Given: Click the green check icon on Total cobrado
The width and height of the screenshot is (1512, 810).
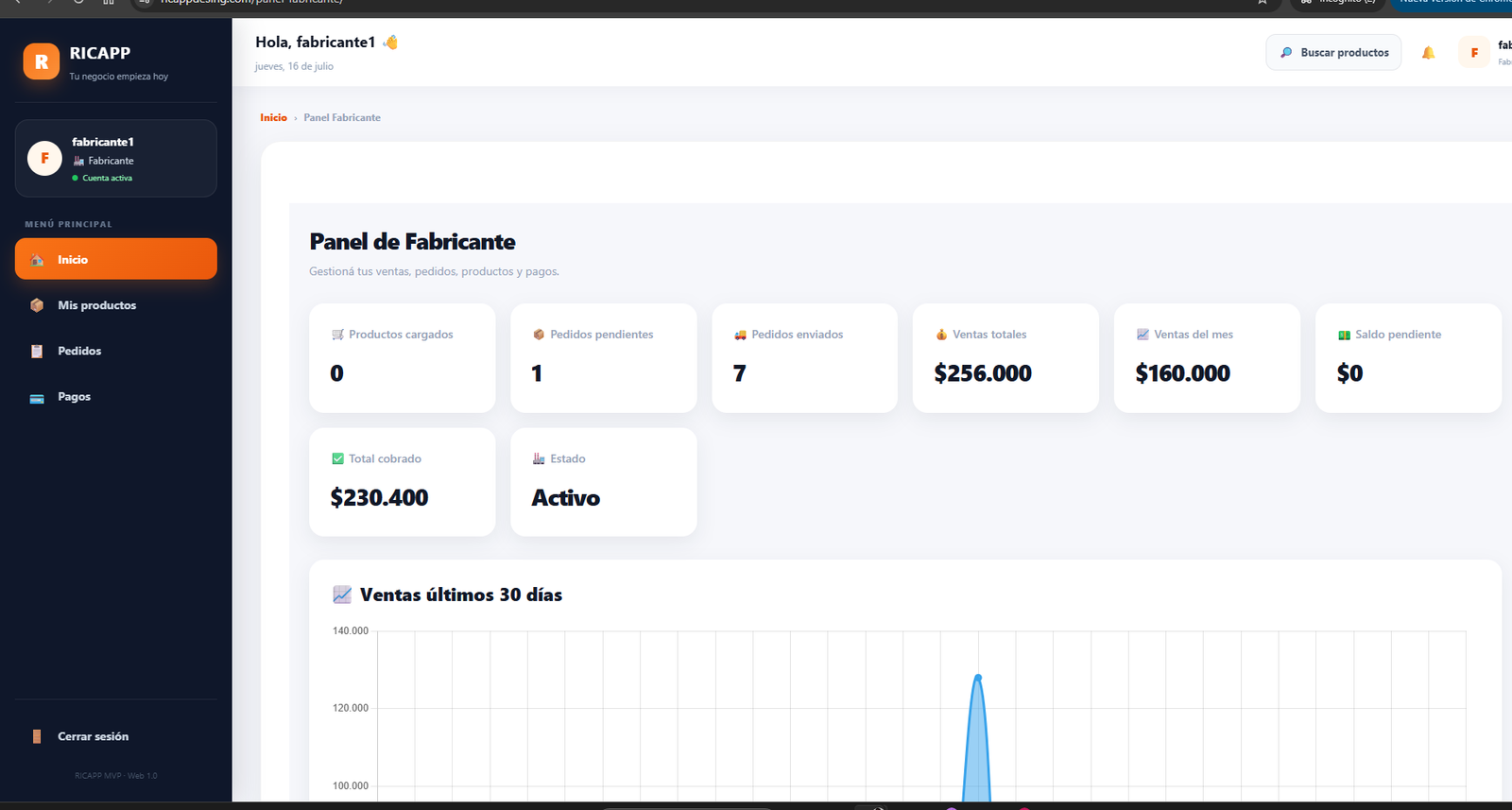Looking at the screenshot, I should coord(337,458).
